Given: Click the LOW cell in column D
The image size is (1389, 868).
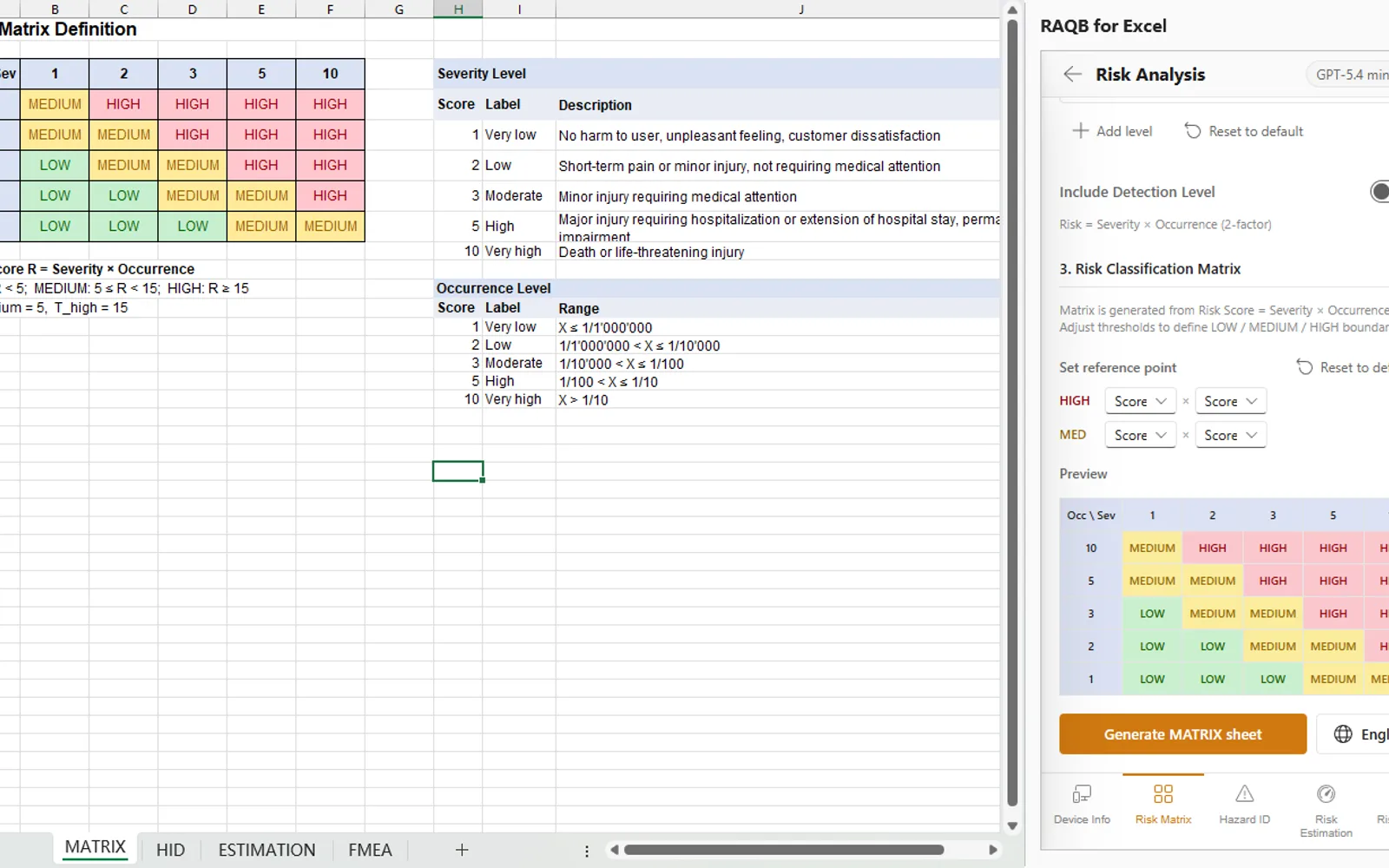Looking at the screenshot, I should click(193, 227).
